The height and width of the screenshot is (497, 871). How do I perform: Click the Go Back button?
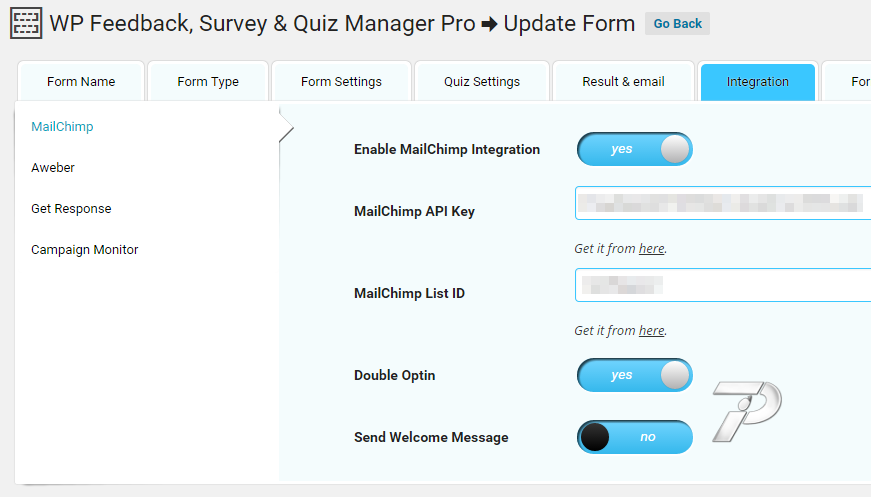click(x=677, y=24)
